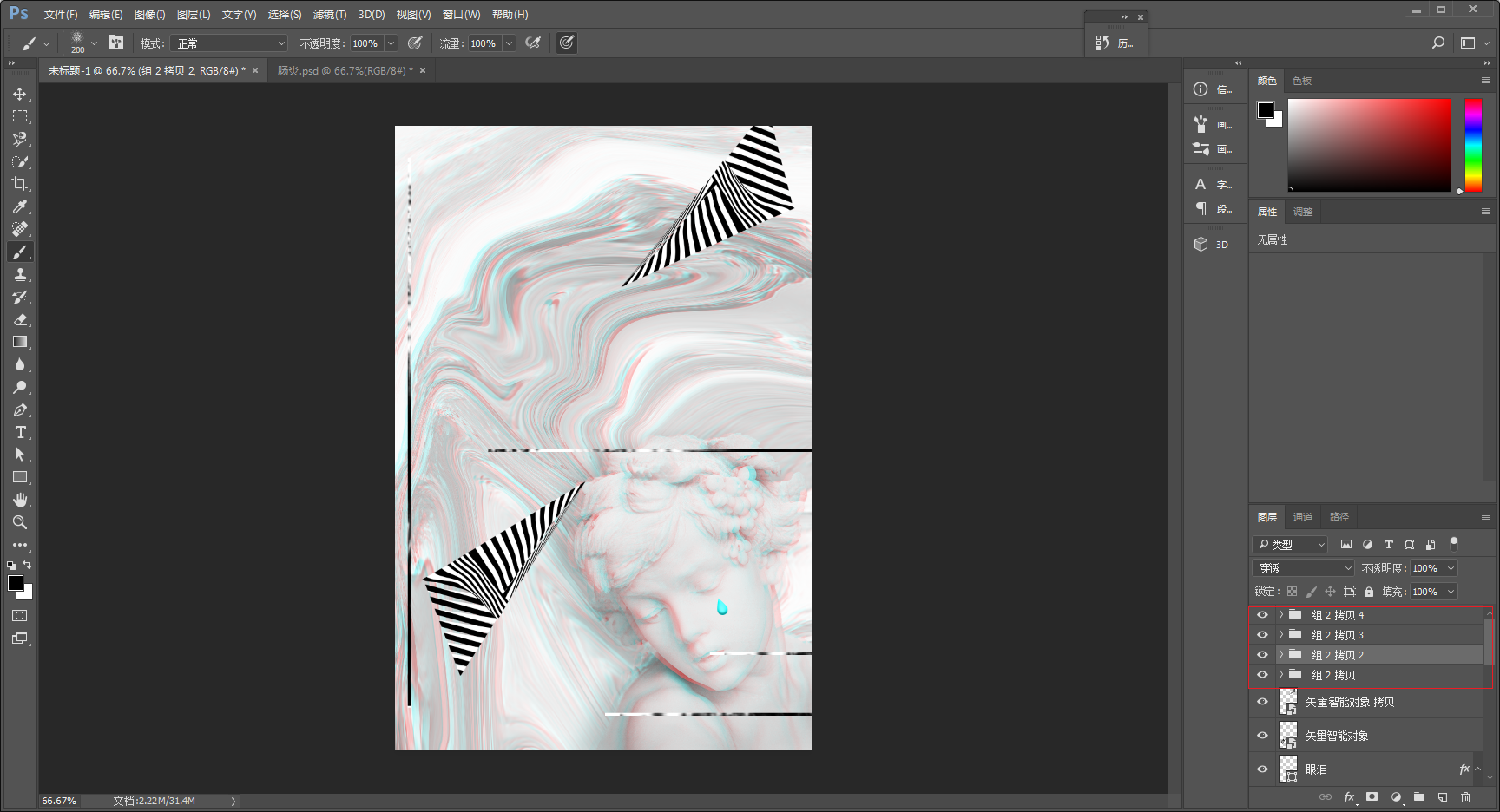This screenshot has height=812, width=1500.
Task: Select the Blur tool
Action: click(x=20, y=364)
